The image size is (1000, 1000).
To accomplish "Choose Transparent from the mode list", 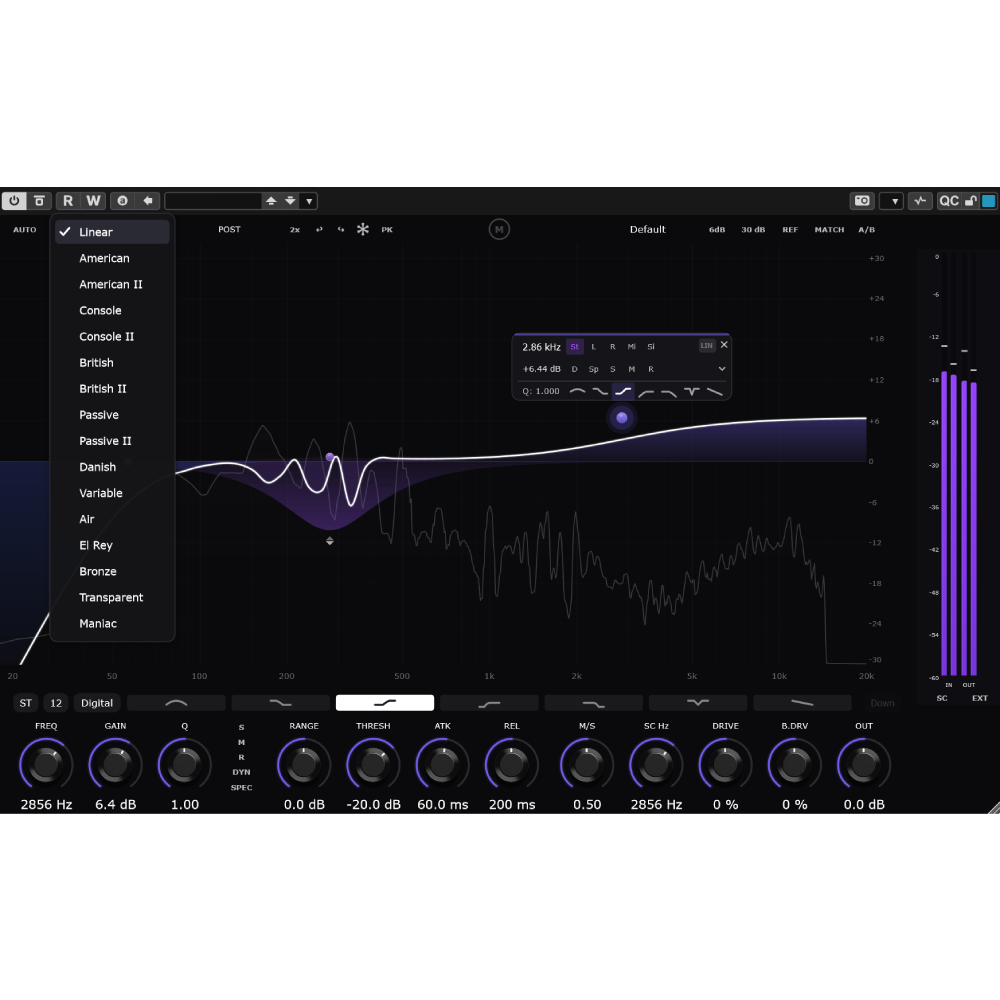I will [x=111, y=598].
